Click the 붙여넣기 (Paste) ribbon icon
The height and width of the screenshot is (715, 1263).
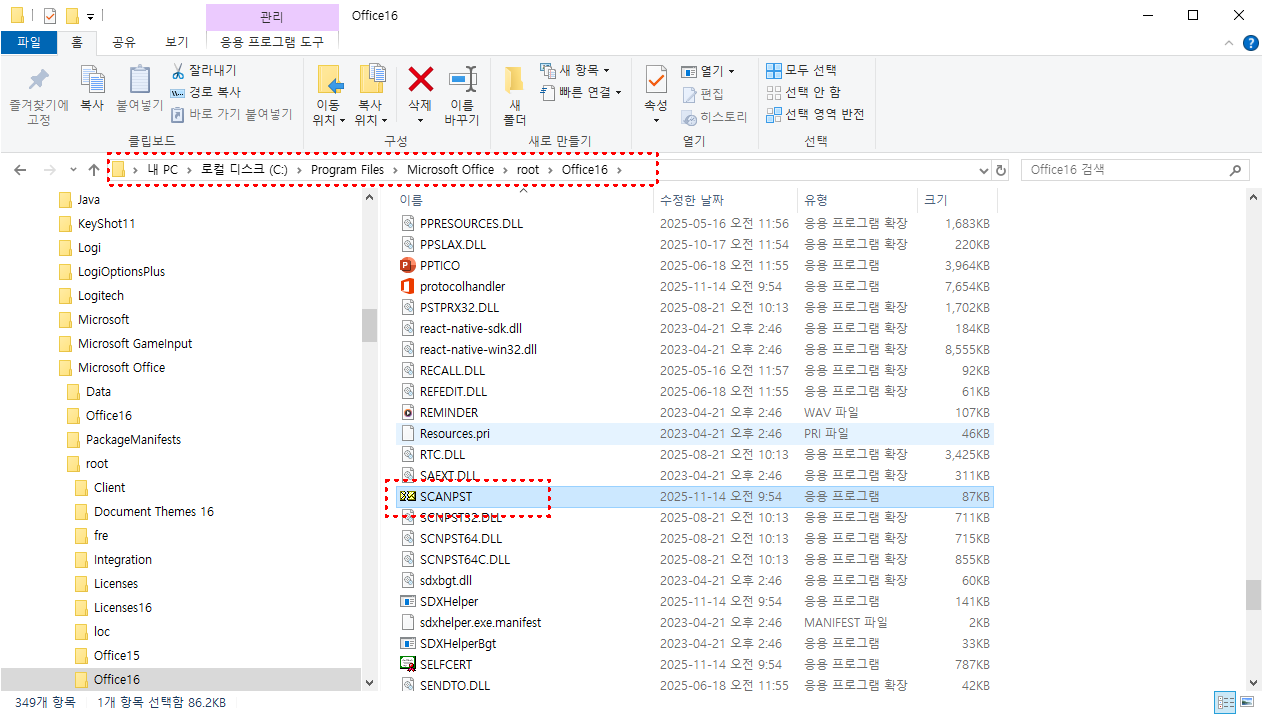(140, 80)
